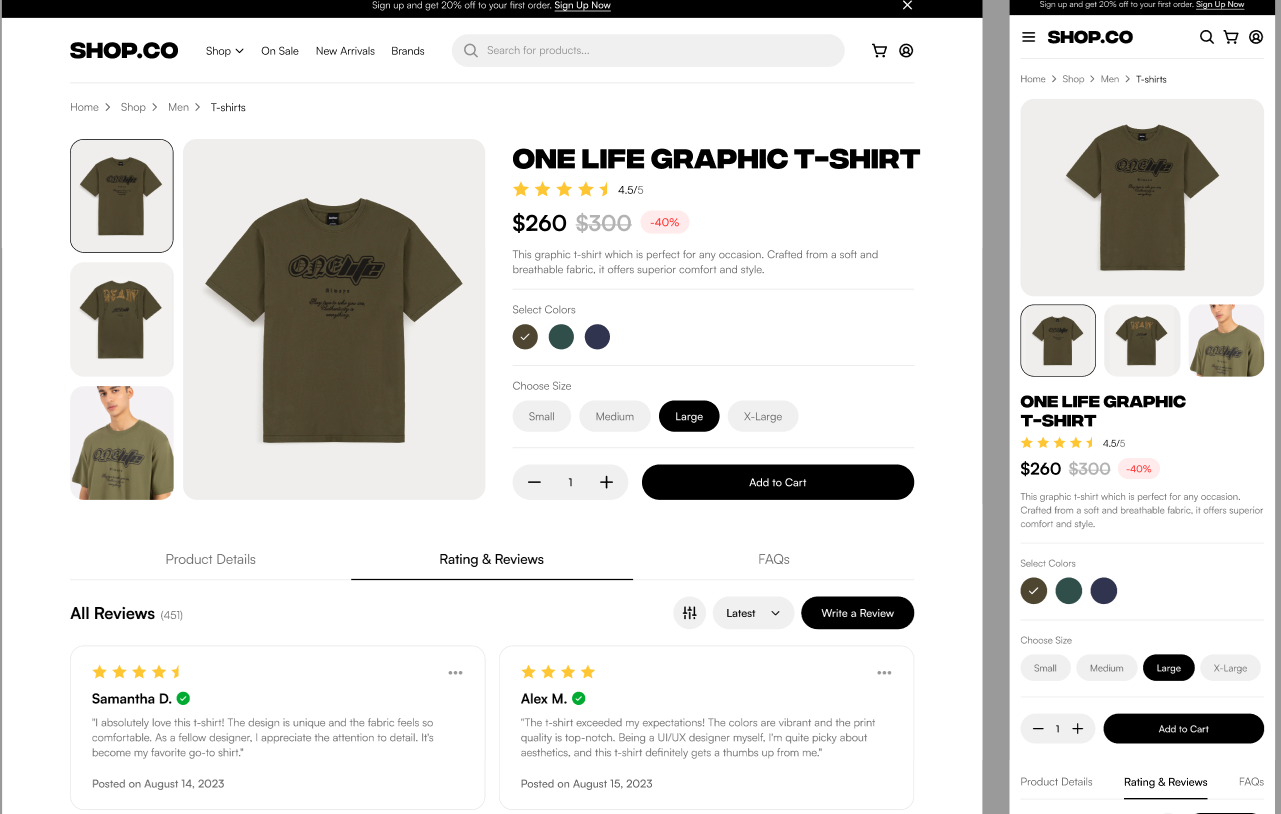
Task: Select Small size in the mobile view
Action: (x=1045, y=668)
